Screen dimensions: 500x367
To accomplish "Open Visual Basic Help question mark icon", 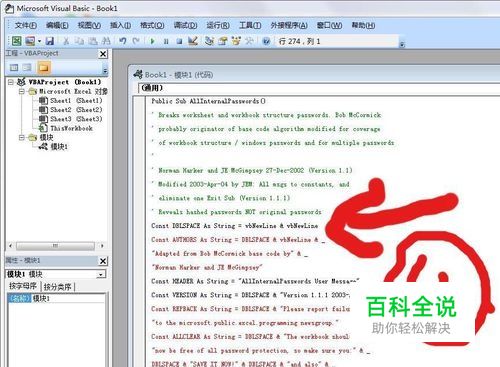I will pos(266,41).
